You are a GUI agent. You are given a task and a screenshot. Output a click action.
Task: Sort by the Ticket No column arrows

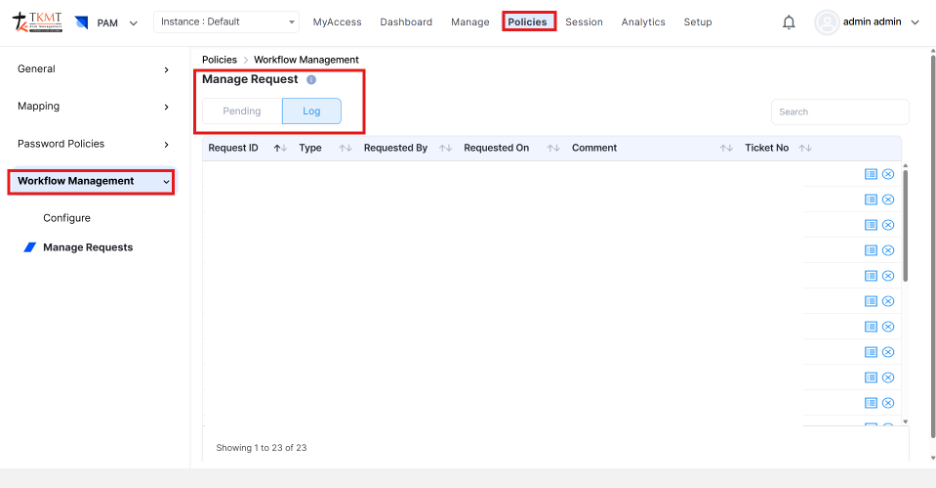[805, 148]
